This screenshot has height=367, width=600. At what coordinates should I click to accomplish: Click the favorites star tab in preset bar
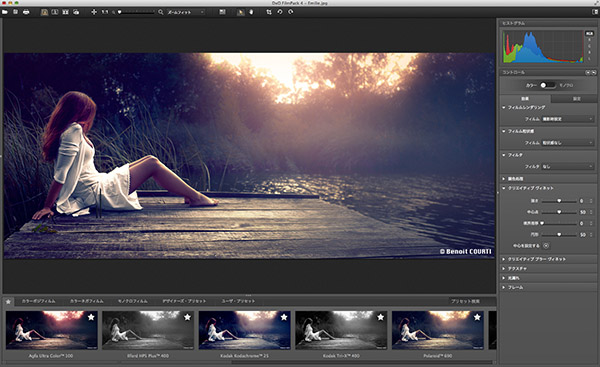click(8, 302)
